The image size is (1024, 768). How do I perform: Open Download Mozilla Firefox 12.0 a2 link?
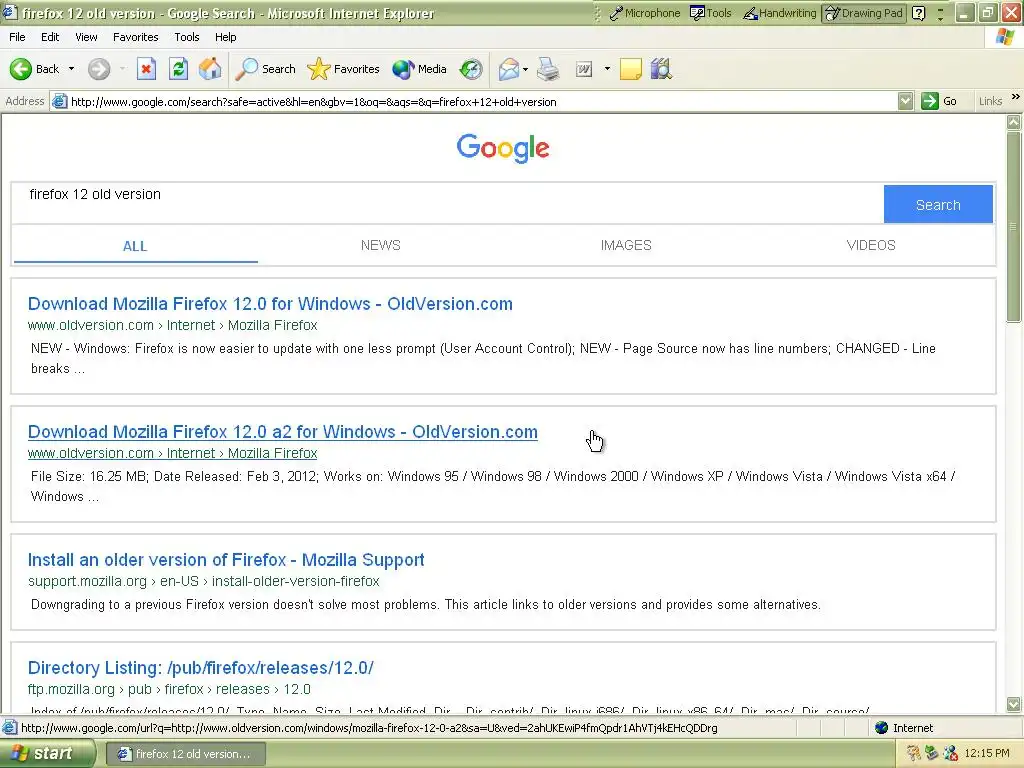(x=282, y=432)
